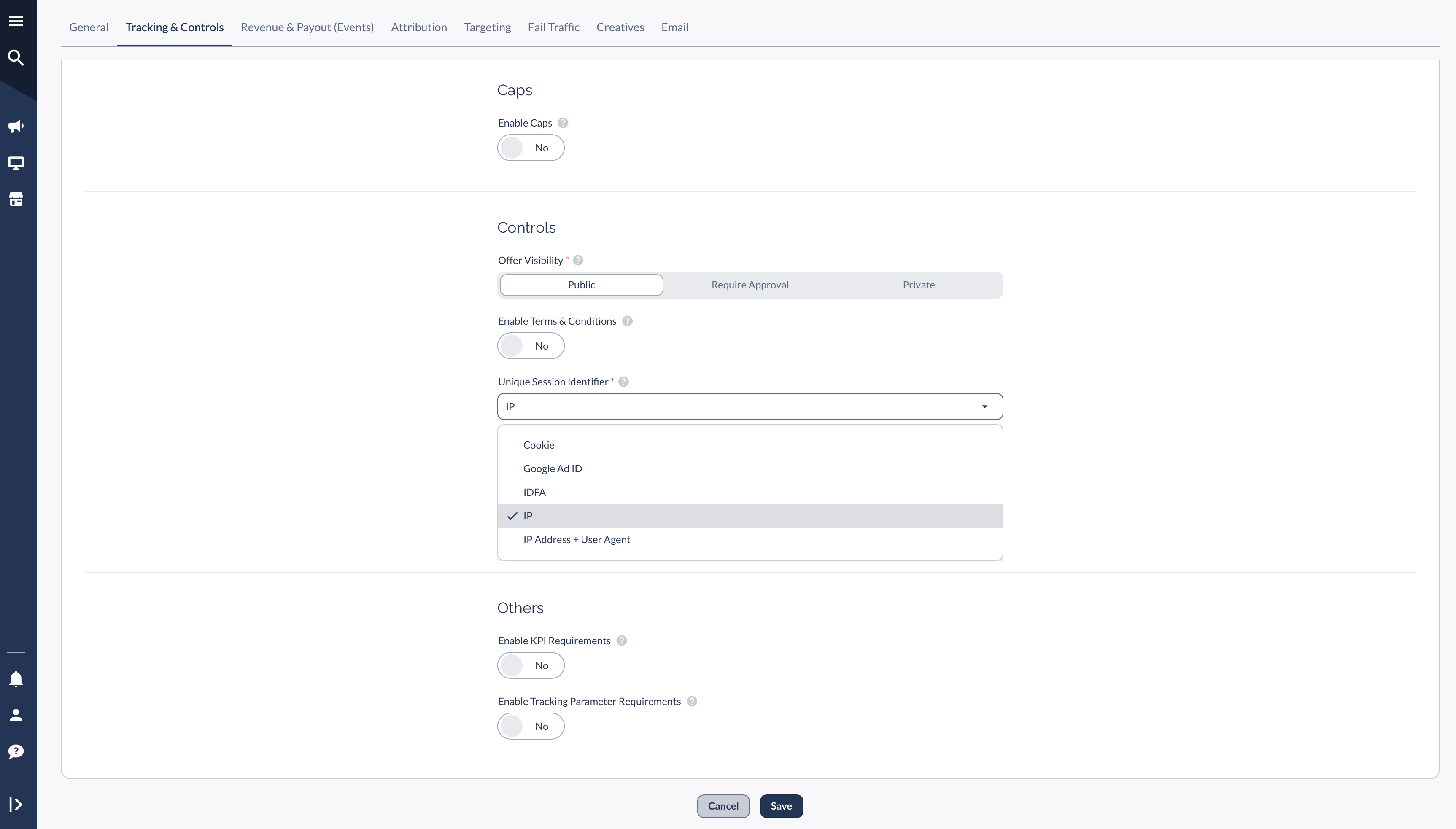Switch to Revenue & Payout (Events) tab
The height and width of the screenshot is (829, 1456).
(x=307, y=27)
